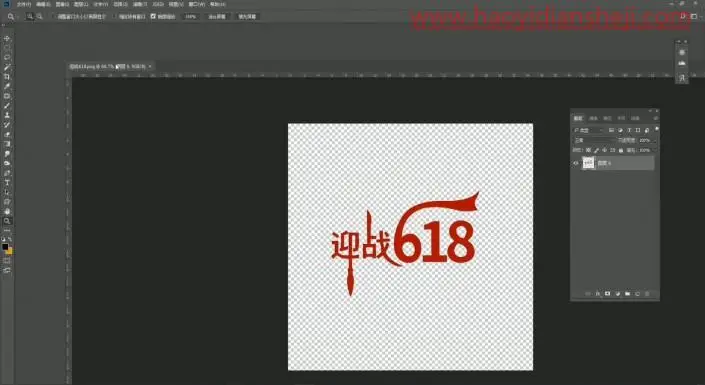Create new group folder icon

coord(628,294)
